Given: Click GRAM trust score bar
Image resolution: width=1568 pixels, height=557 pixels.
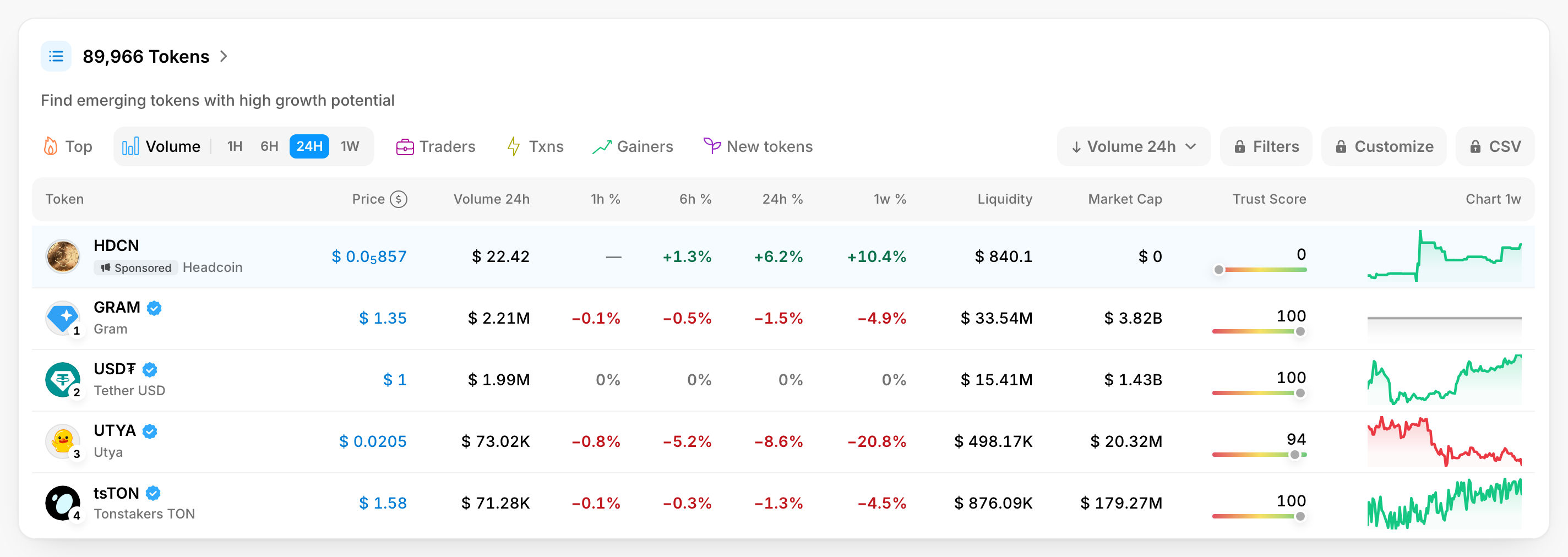Looking at the screenshot, I should tap(1259, 331).
